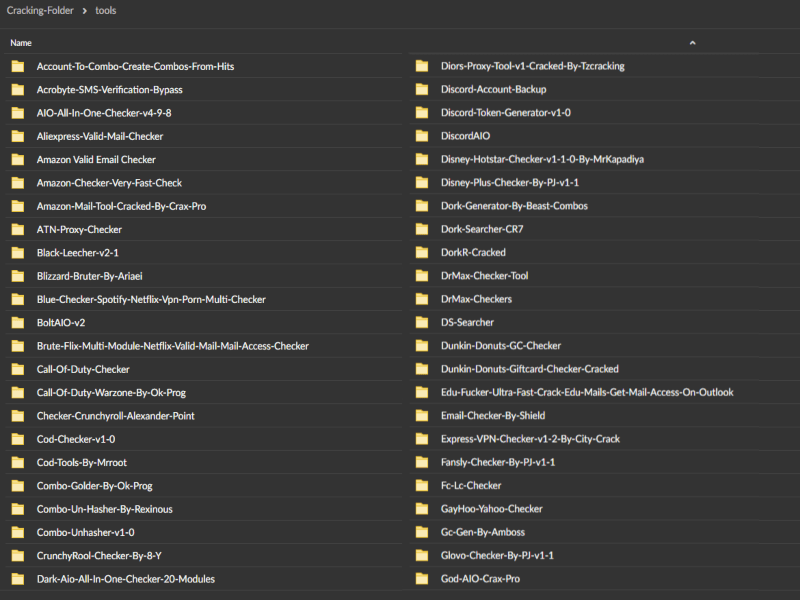The height and width of the screenshot is (600, 800).
Task: Select the Fc-Lc-Checker folder icon
Action: [x=421, y=486]
